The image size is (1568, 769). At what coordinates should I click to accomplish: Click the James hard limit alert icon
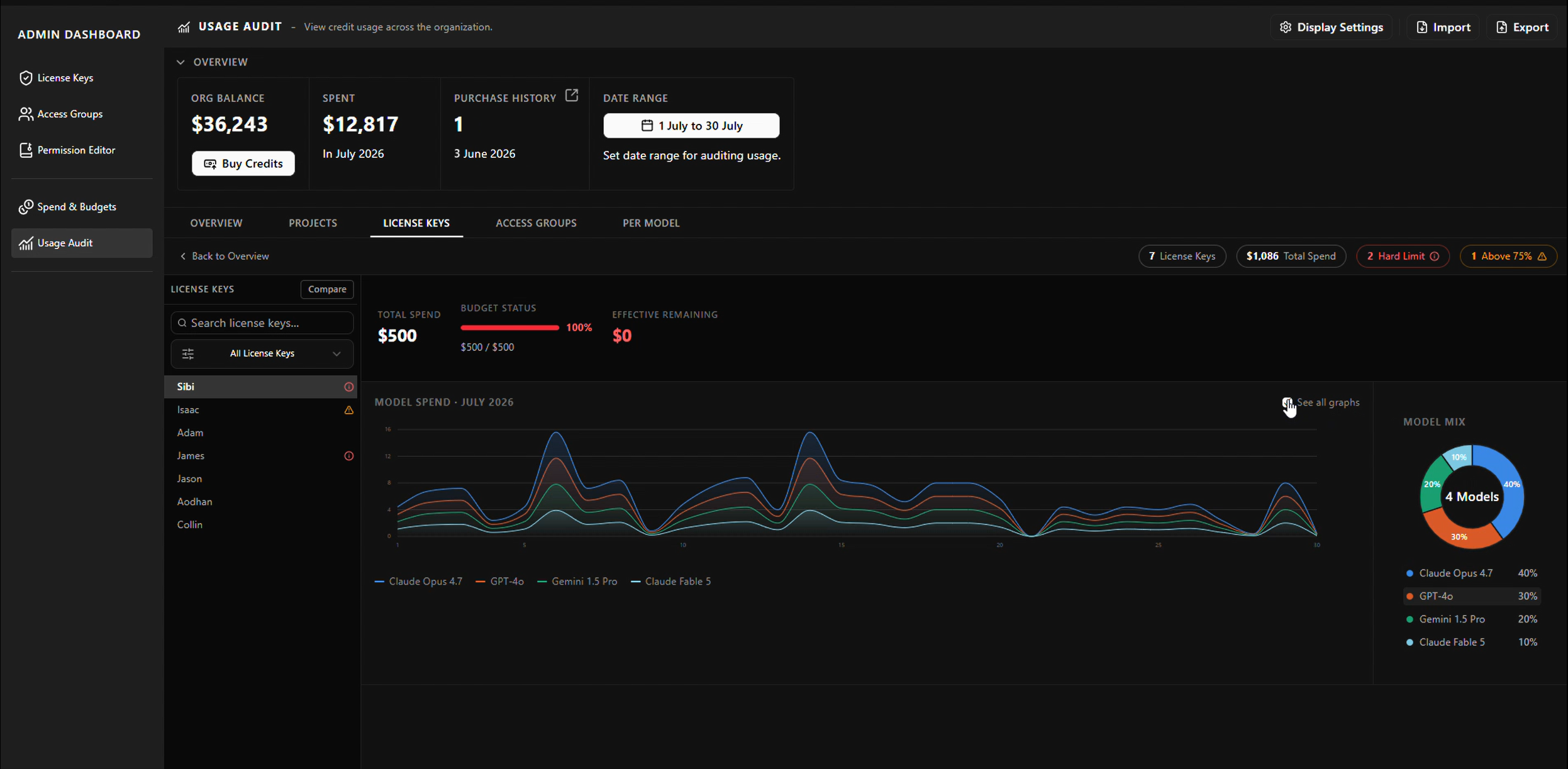pyautogui.click(x=349, y=456)
